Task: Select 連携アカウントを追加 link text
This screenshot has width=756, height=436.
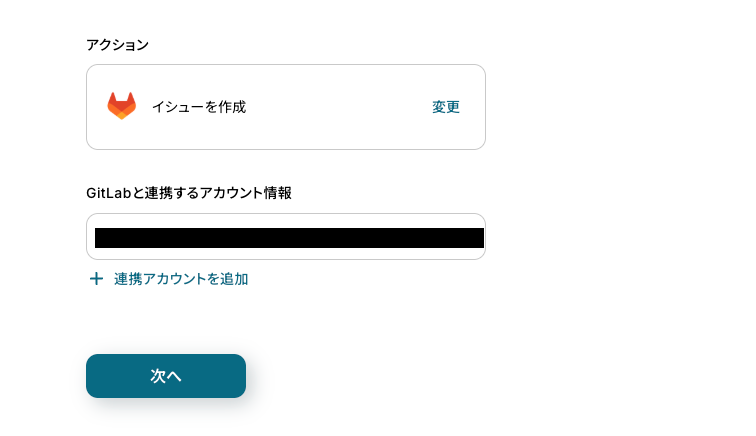Action: [x=181, y=279]
